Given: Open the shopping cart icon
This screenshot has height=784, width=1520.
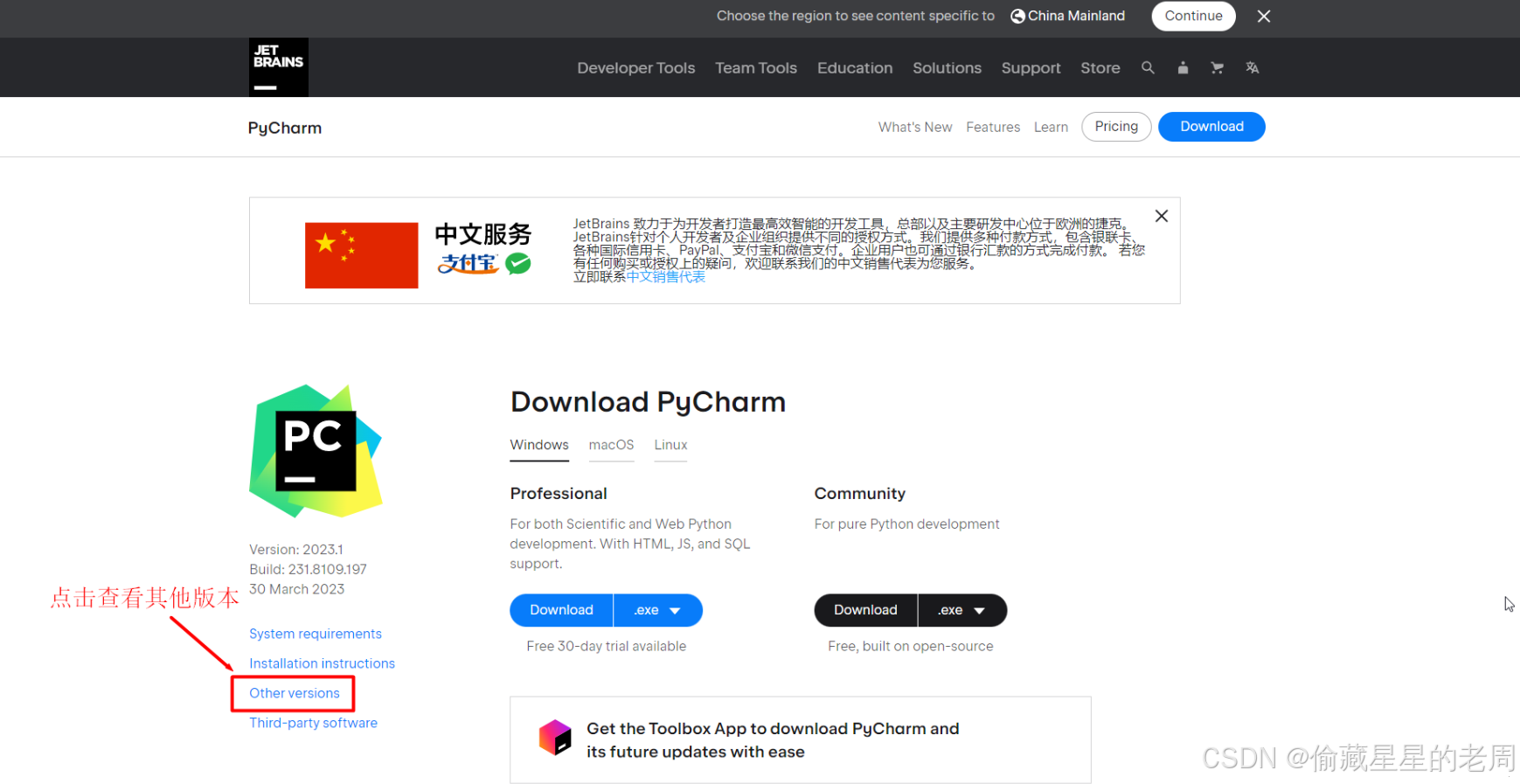Looking at the screenshot, I should click(1217, 67).
